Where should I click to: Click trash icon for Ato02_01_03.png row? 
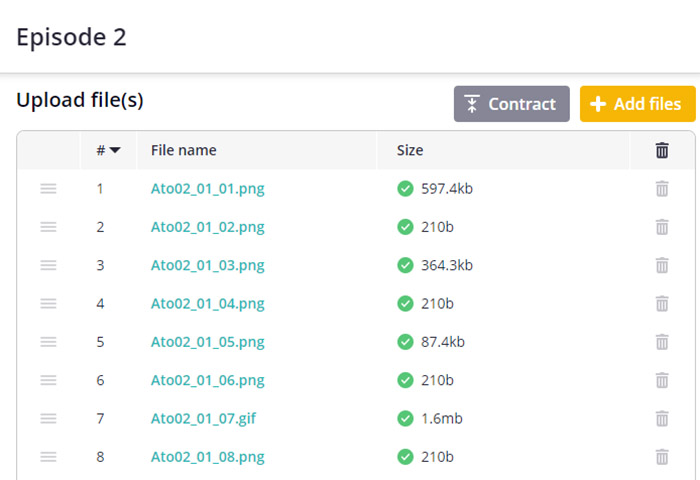coord(661,265)
